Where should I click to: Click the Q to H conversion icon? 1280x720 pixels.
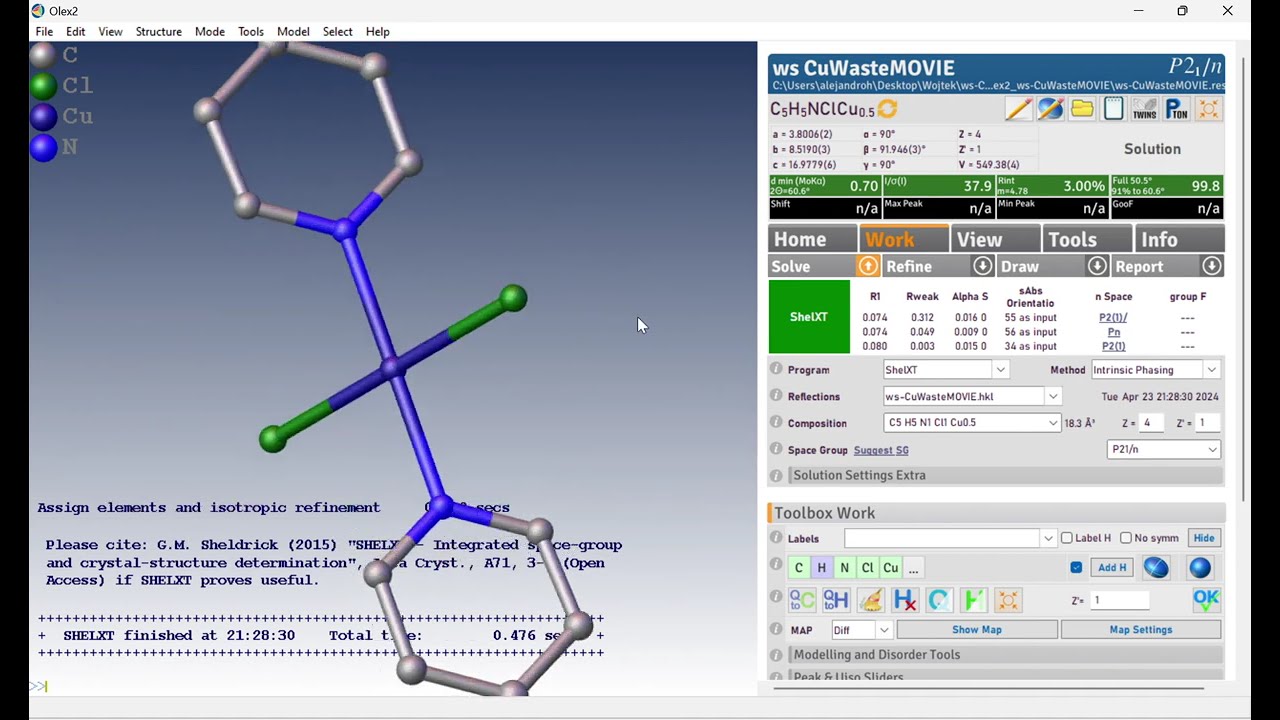click(836, 600)
